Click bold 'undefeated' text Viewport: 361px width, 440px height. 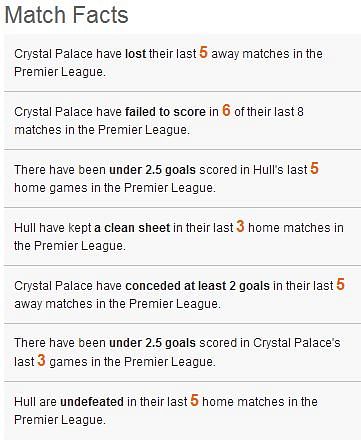coord(92,402)
